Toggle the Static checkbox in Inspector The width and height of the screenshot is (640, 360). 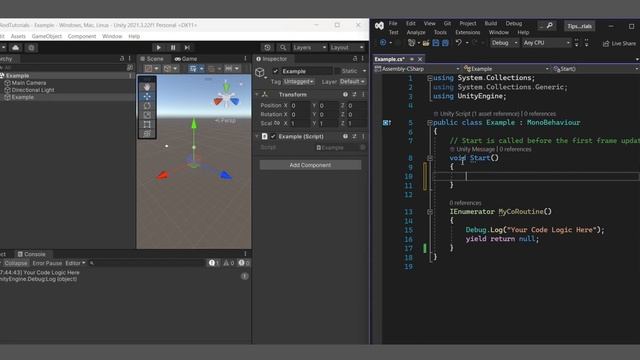pyautogui.click(x=337, y=71)
